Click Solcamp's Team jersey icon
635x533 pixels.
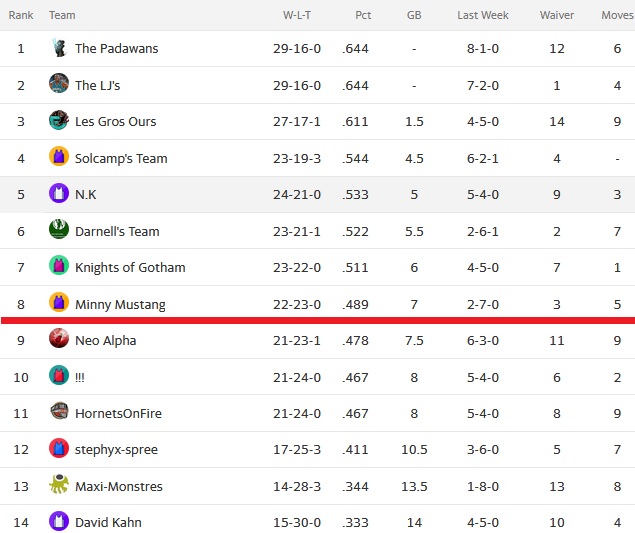point(59,156)
